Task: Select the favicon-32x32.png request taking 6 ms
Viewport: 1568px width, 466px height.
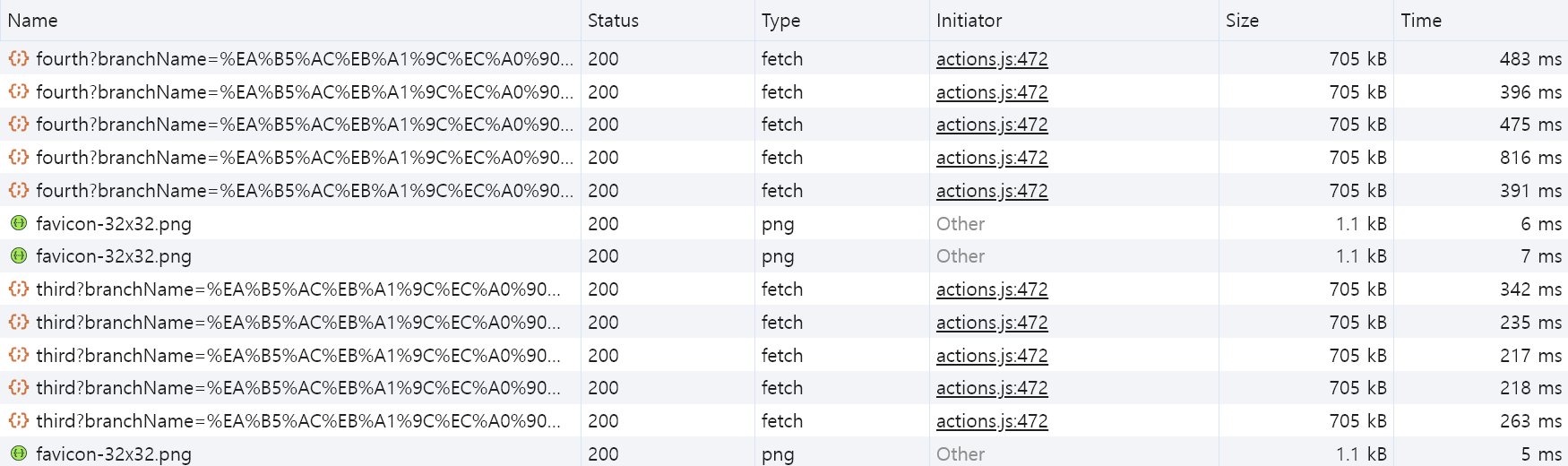Action: 114,224
